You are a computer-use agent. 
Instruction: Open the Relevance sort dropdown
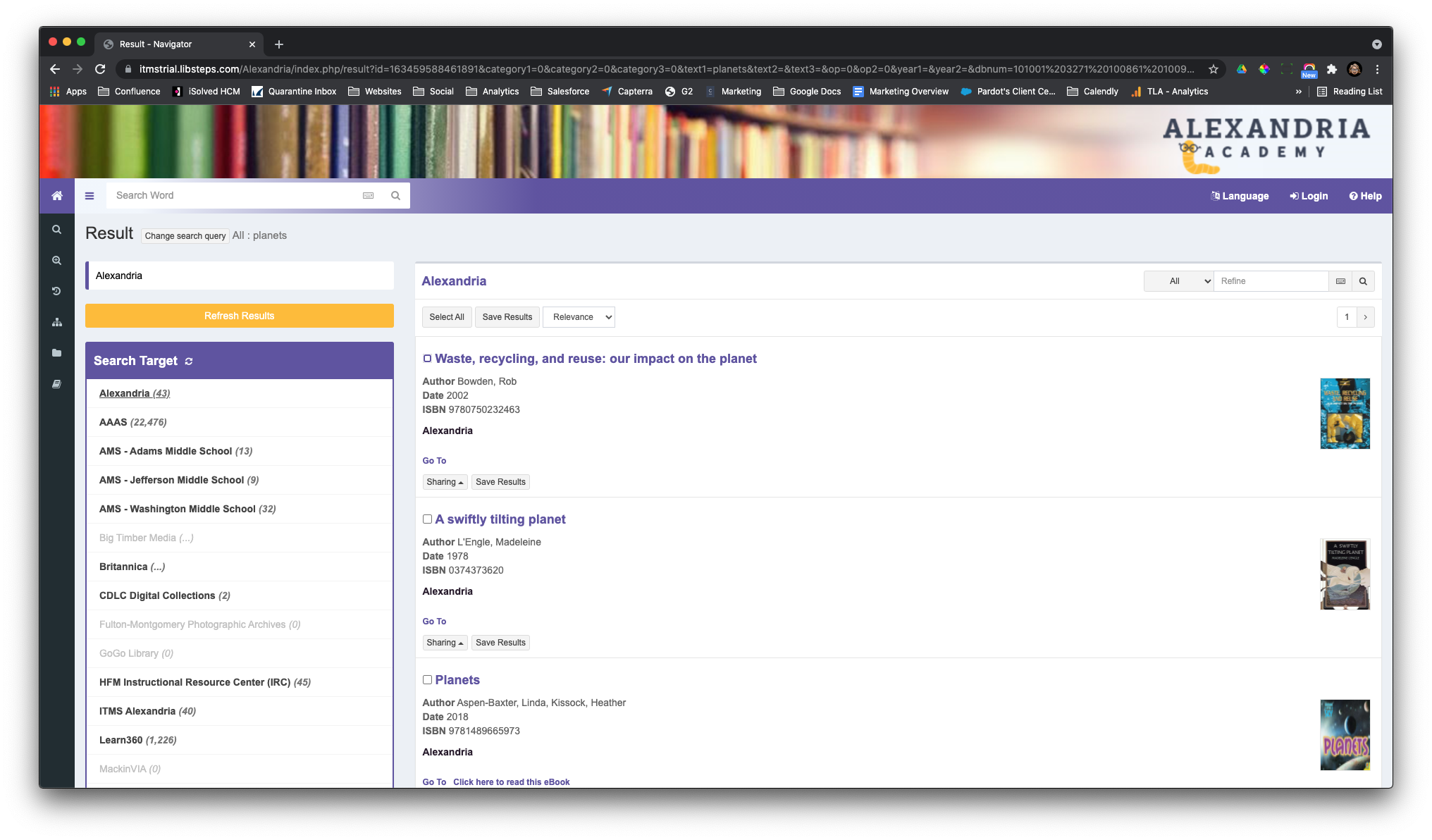coord(579,317)
